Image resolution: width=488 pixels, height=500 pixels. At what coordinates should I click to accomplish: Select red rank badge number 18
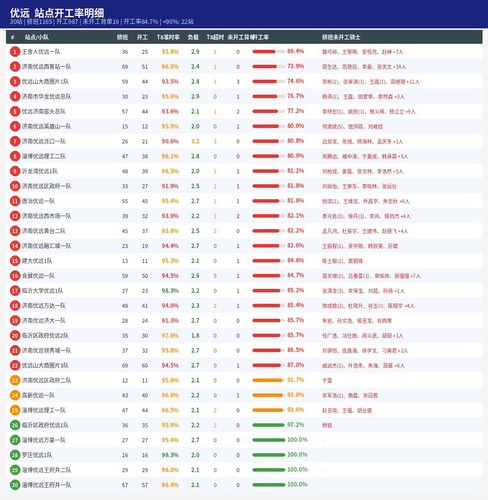[15, 306]
